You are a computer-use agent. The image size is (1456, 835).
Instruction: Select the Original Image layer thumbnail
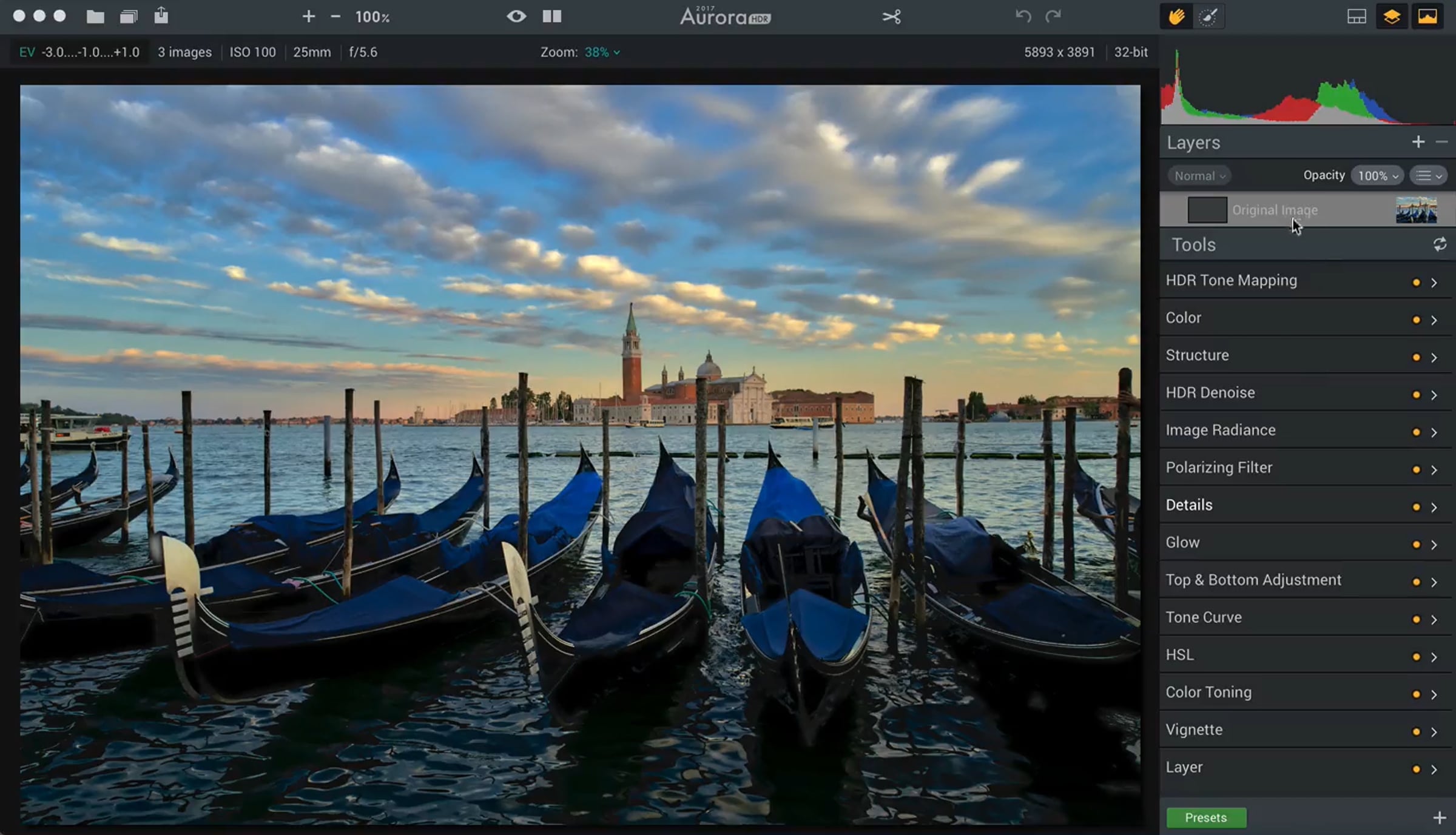point(1416,210)
